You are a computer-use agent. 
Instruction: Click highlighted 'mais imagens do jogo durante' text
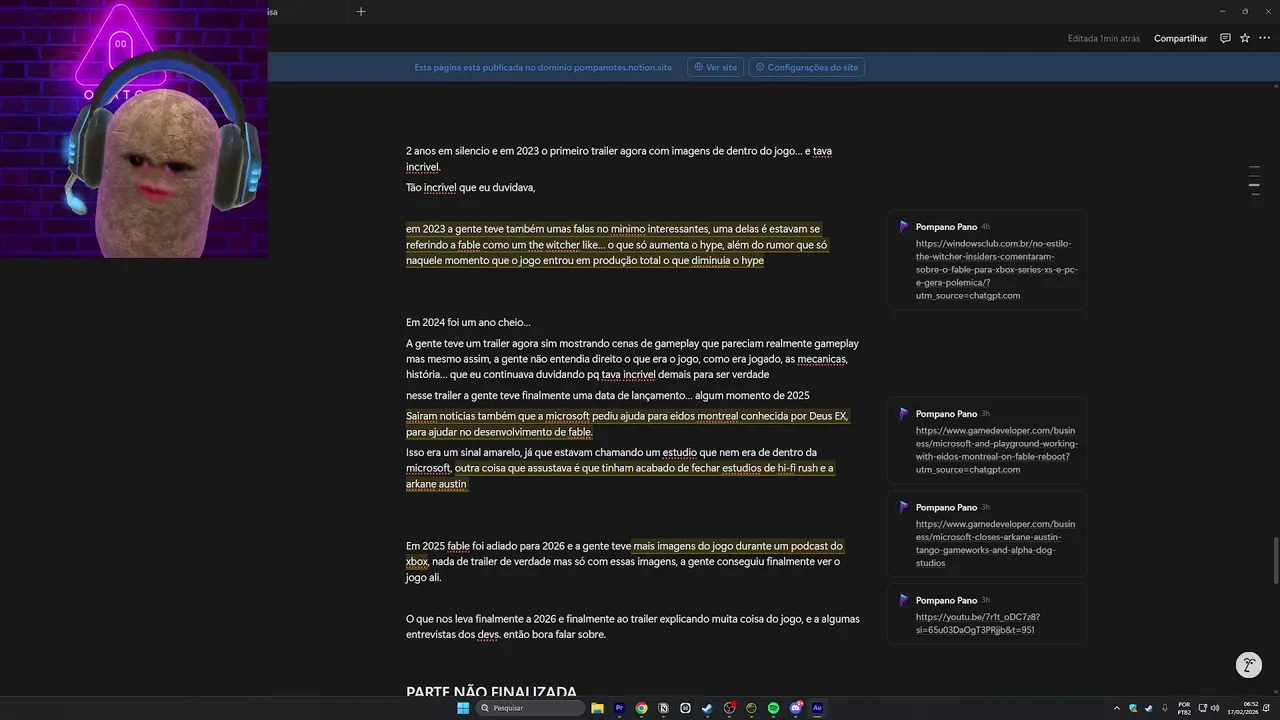(738, 546)
